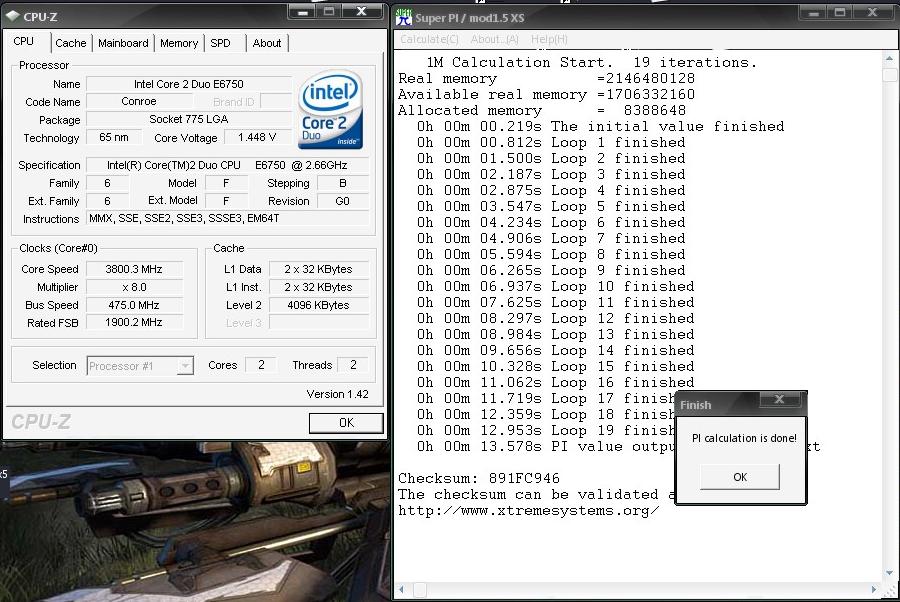Viewport: 900px width, 602px height.
Task: Click the Super PI vertical scrollbar thumb
Action: 889,75
